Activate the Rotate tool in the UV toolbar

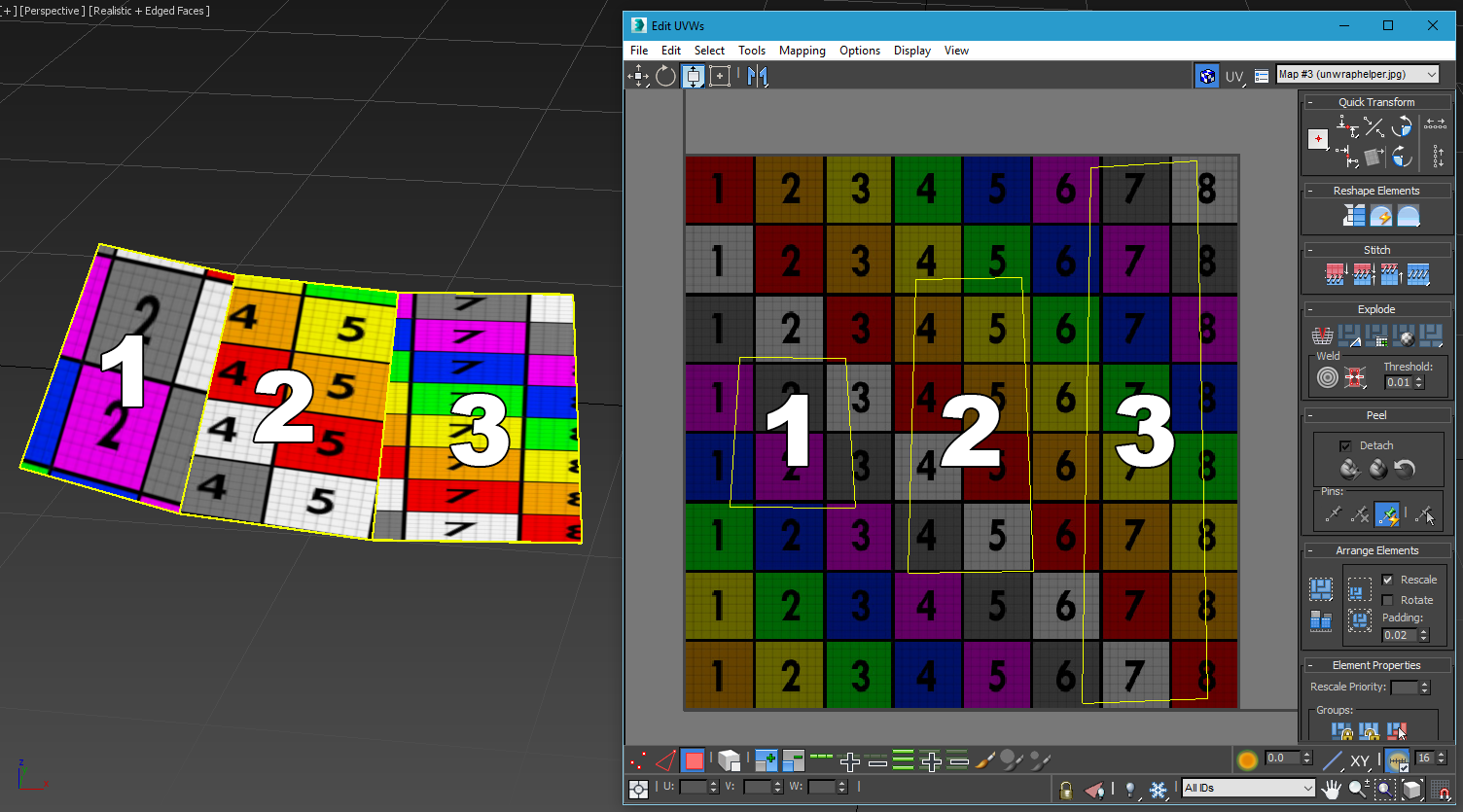[x=666, y=75]
